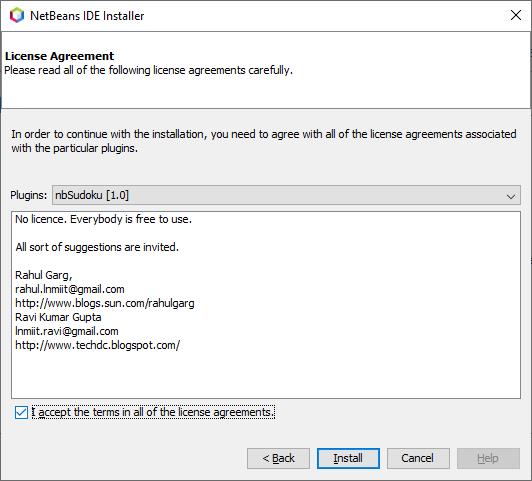532x481 pixels.
Task: Click the 'NetBeans IDE Installer' title bar text
Action: coord(87,16)
